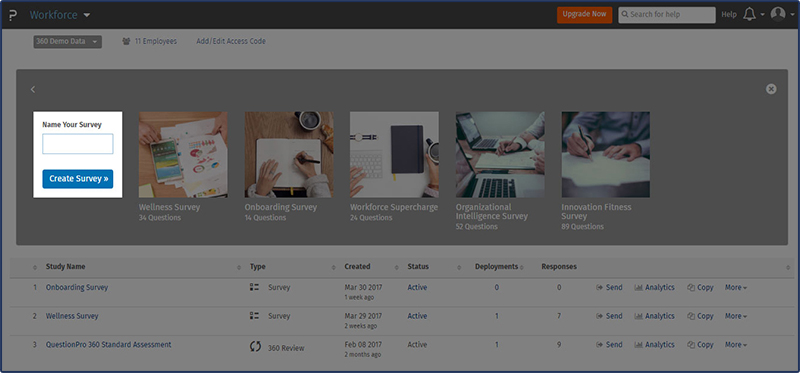This screenshot has width=800, height=373.
Task: Open the Onboarding Survey study link
Action: click(77, 287)
